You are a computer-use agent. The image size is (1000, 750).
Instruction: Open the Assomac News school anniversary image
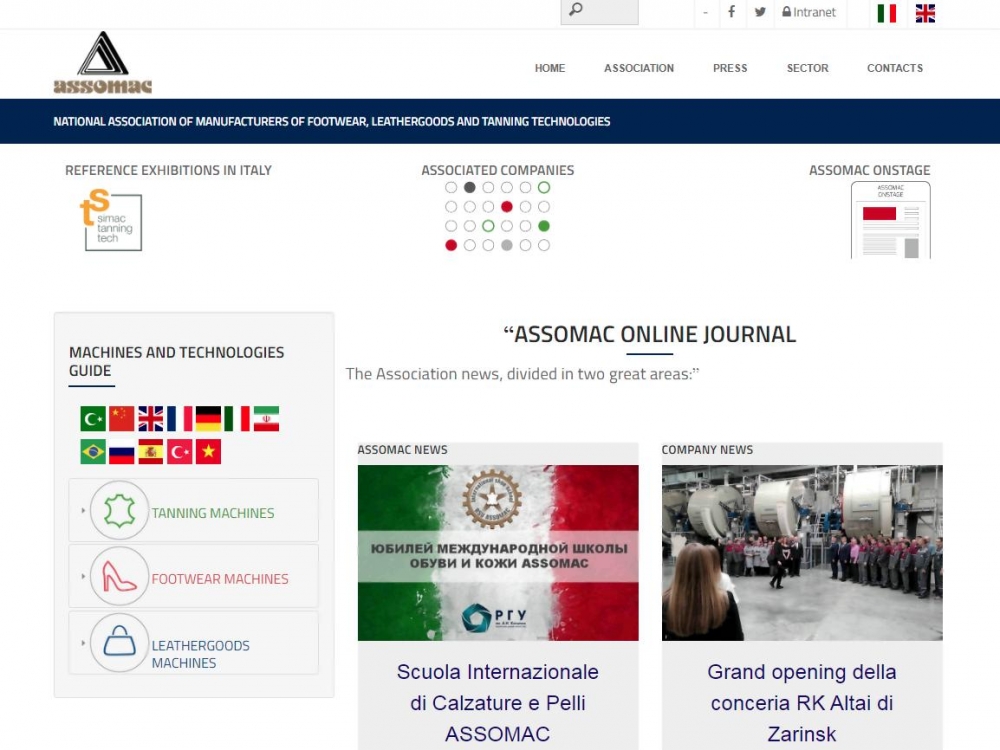click(498, 553)
